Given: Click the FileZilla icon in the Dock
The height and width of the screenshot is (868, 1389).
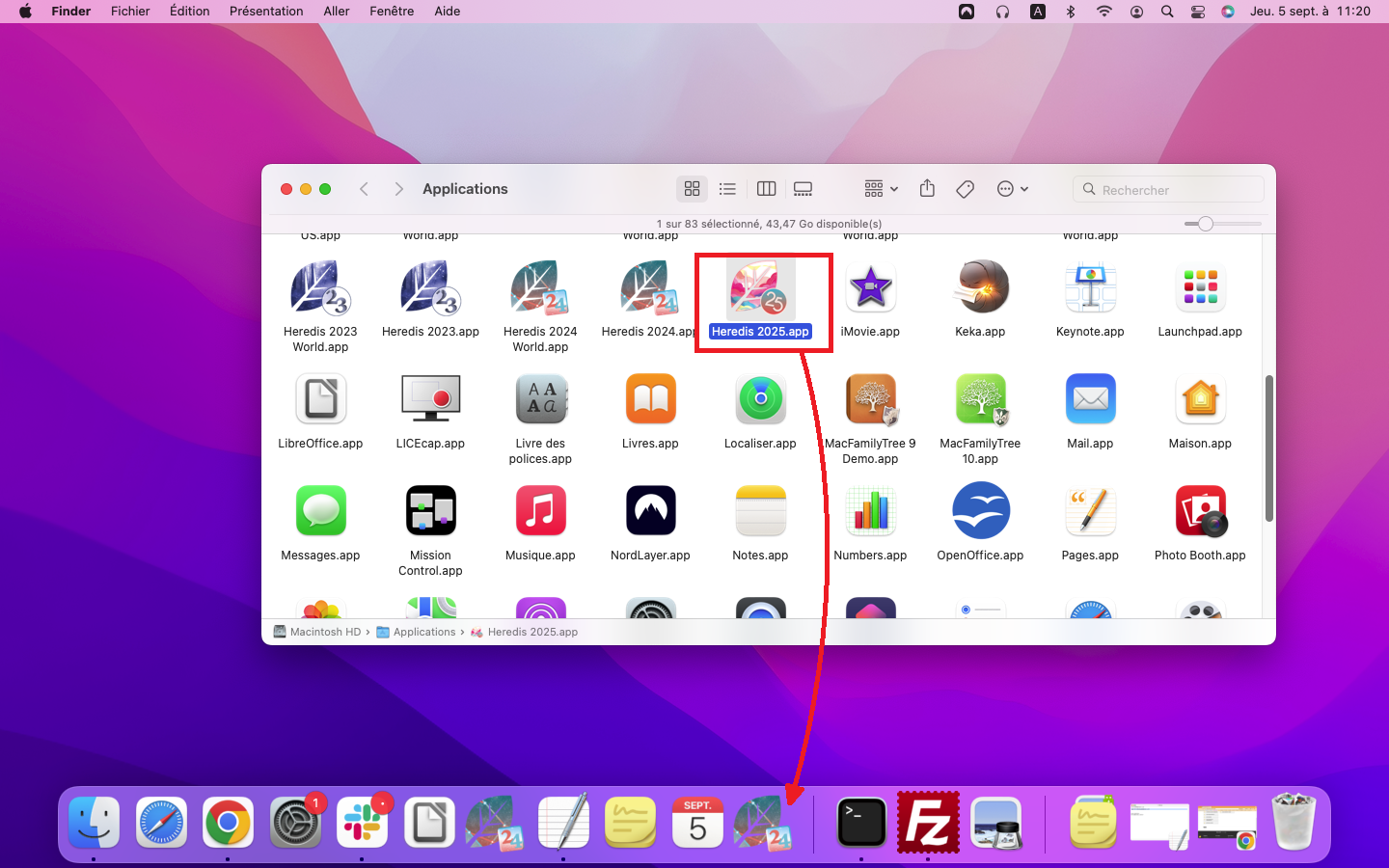Looking at the screenshot, I should [928, 823].
